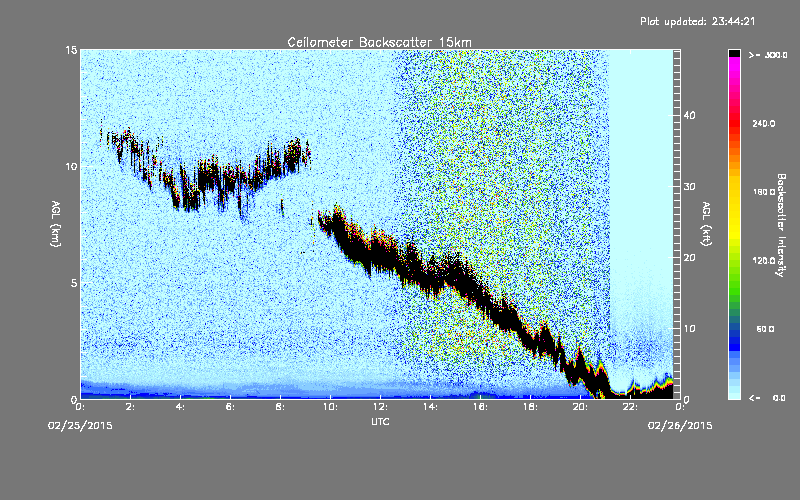Click the 5 km y-axis tick label
The image size is (800, 500).
click(74, 283)
